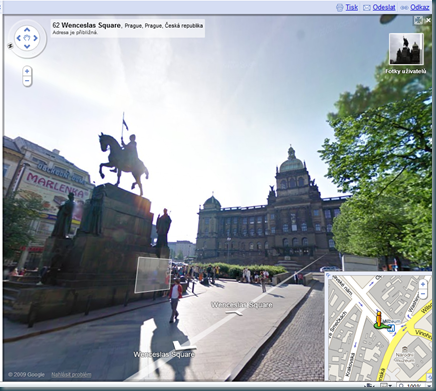The image size is (436, 391).
Task: Move forward using the road arrow toward the museum
Action: 235,312
